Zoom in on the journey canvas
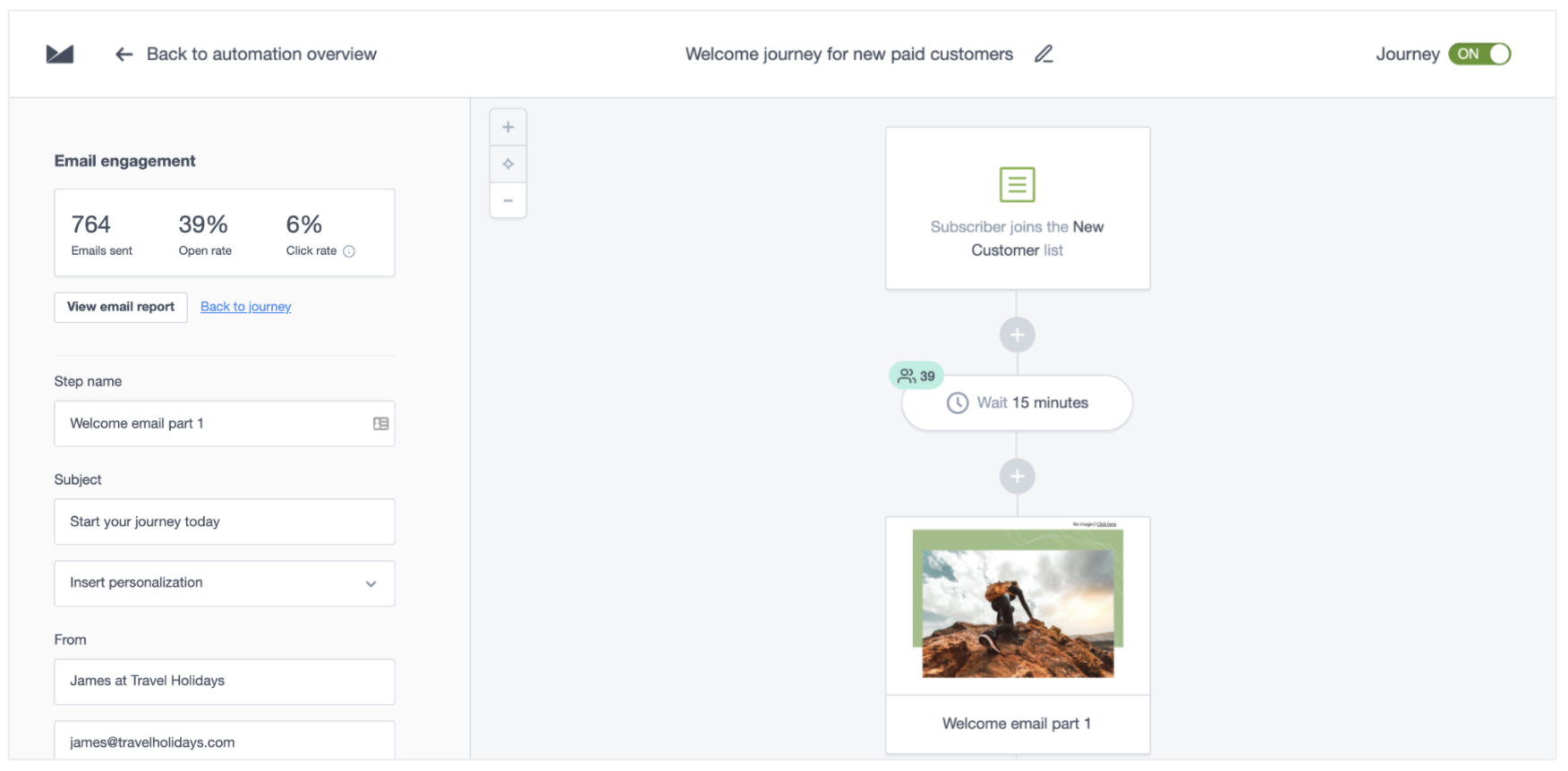The height and width of the screenshot is (771, 1568). coord(508,128)
